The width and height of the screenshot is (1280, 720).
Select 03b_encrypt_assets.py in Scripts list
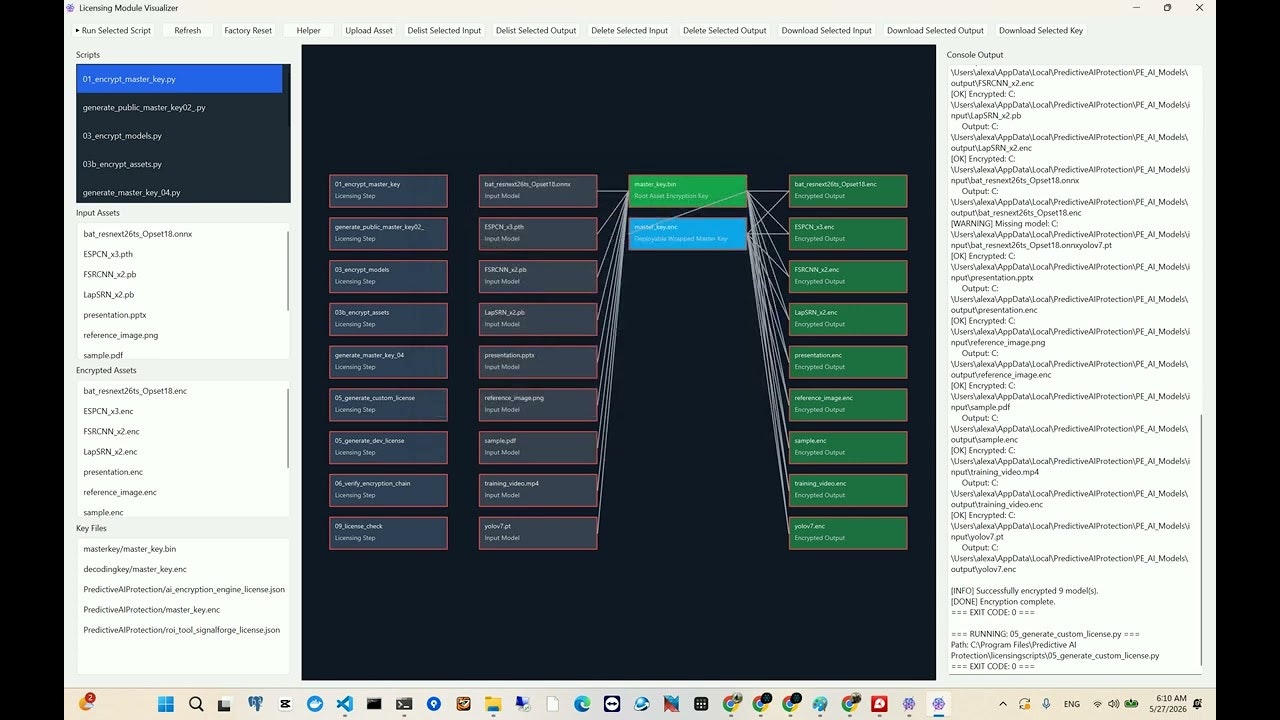click(179, 164)
